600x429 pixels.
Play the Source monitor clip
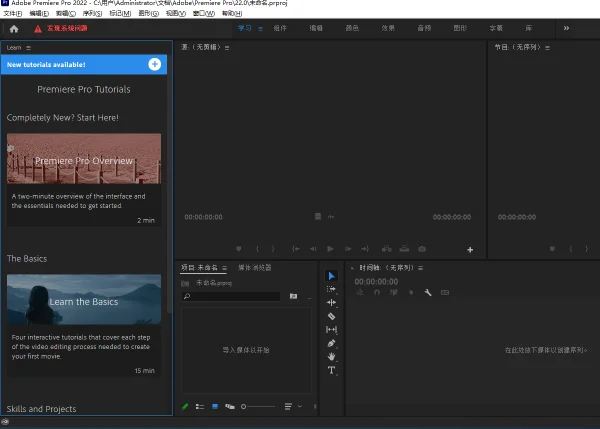[x=330, y=249]
